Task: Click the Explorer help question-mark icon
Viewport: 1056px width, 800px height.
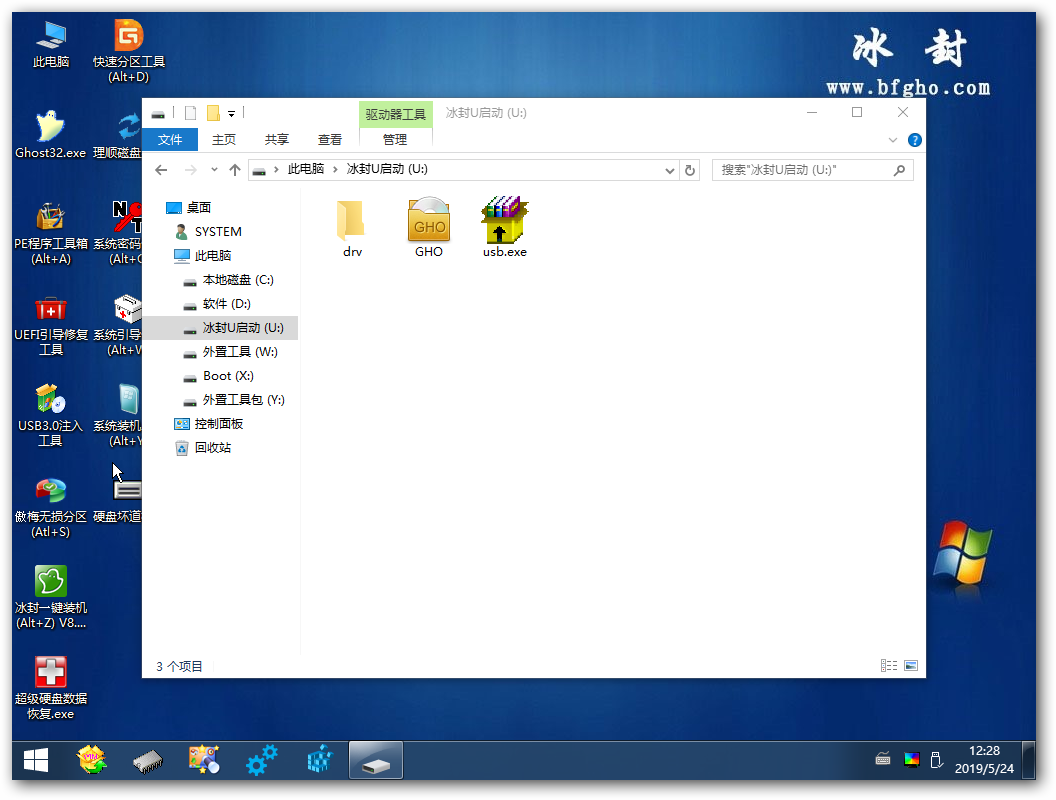Action: tap(915, 140)
